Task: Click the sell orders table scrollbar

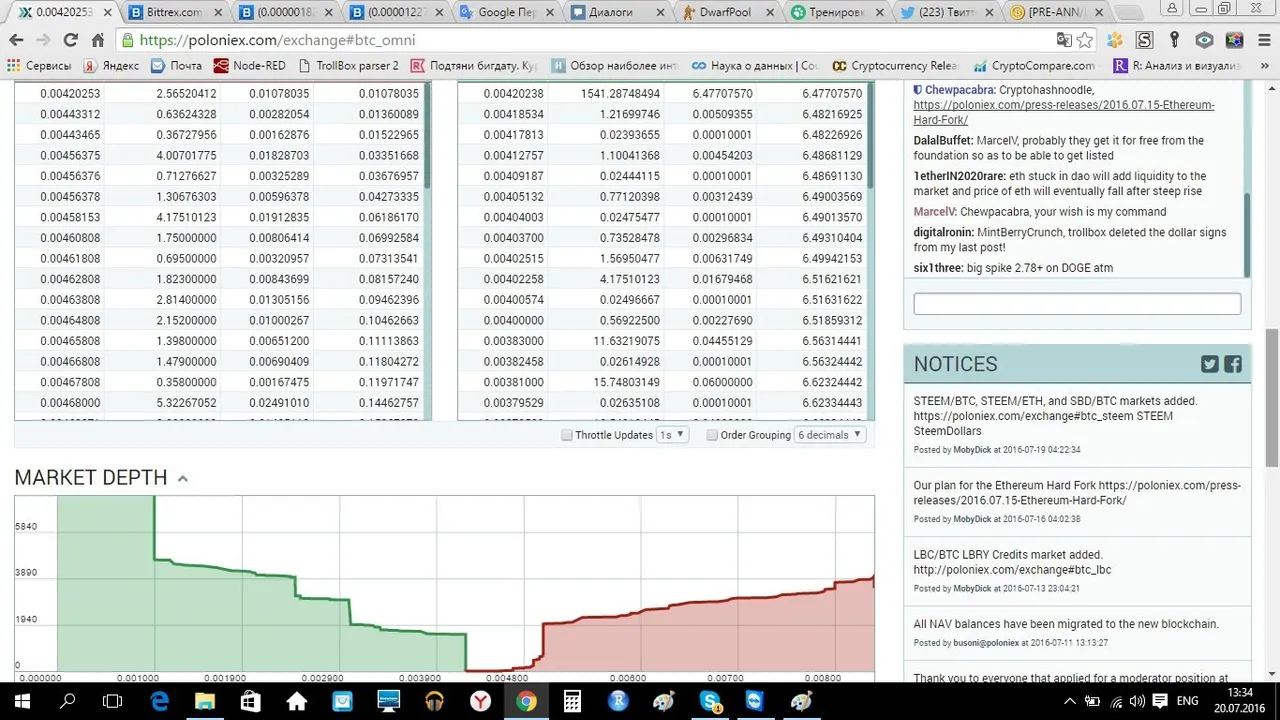Action: coord(428,135)
